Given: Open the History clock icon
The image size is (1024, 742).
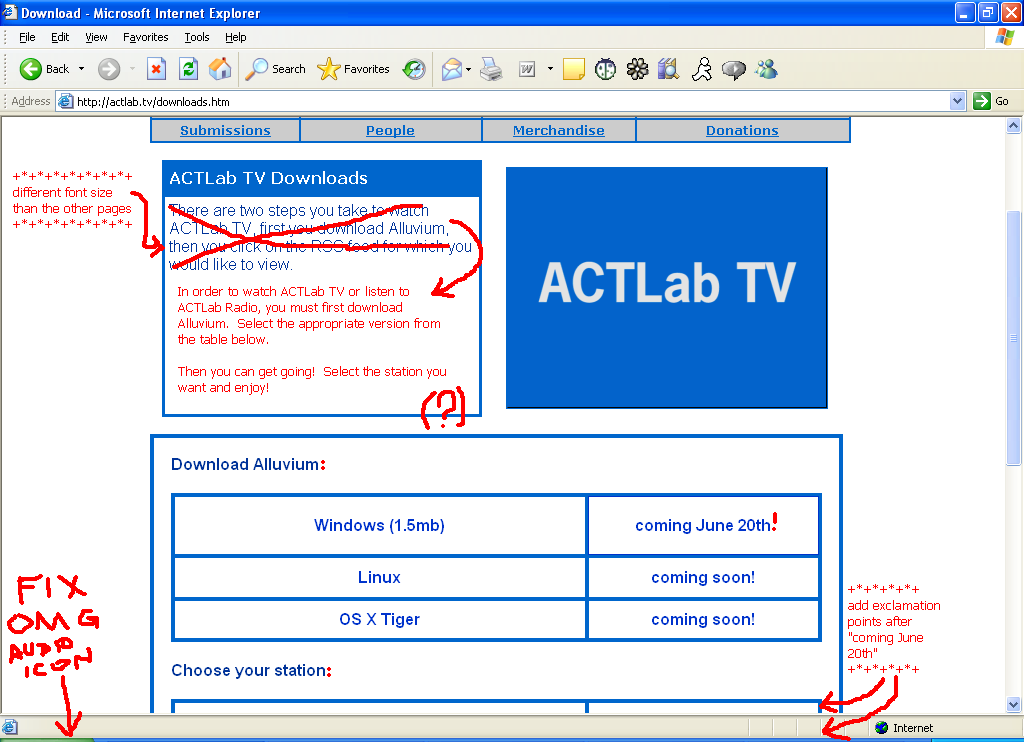Looking at the screenshot, I should point(414,69).
